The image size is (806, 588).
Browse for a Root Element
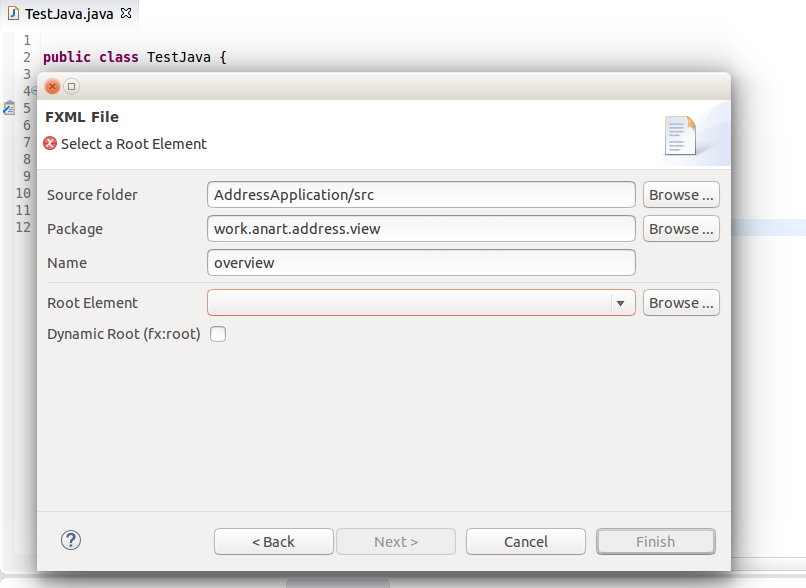click(x=681, y=303)
